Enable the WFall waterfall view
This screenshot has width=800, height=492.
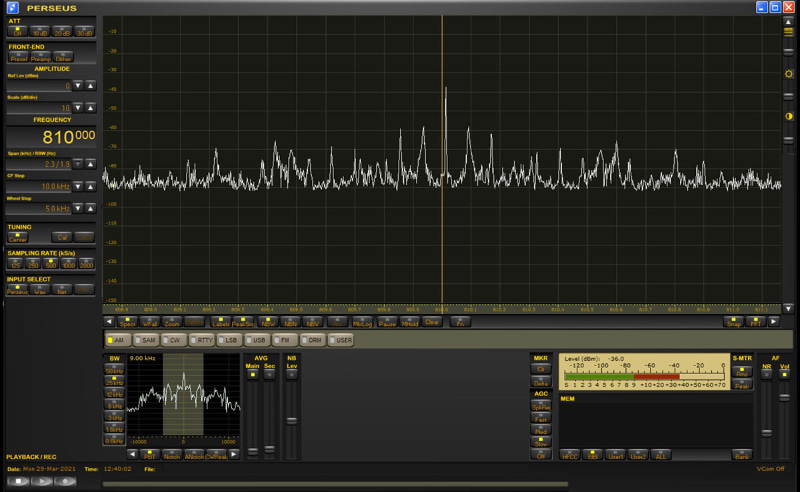149,322
